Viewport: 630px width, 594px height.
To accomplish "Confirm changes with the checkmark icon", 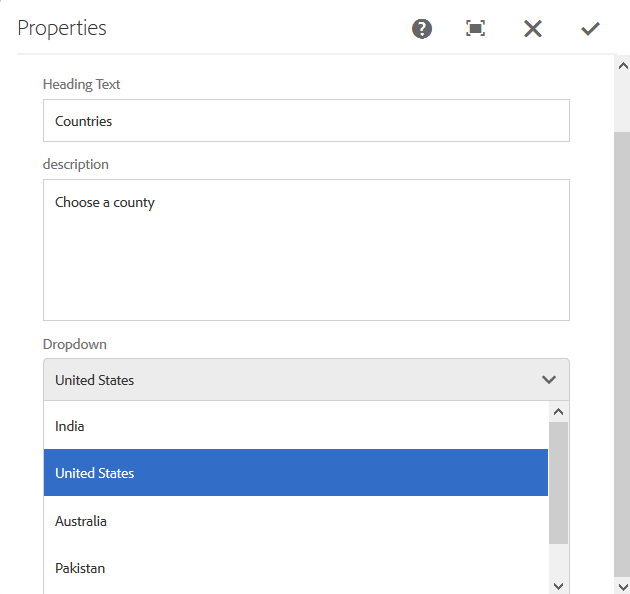I will (590, 28).
